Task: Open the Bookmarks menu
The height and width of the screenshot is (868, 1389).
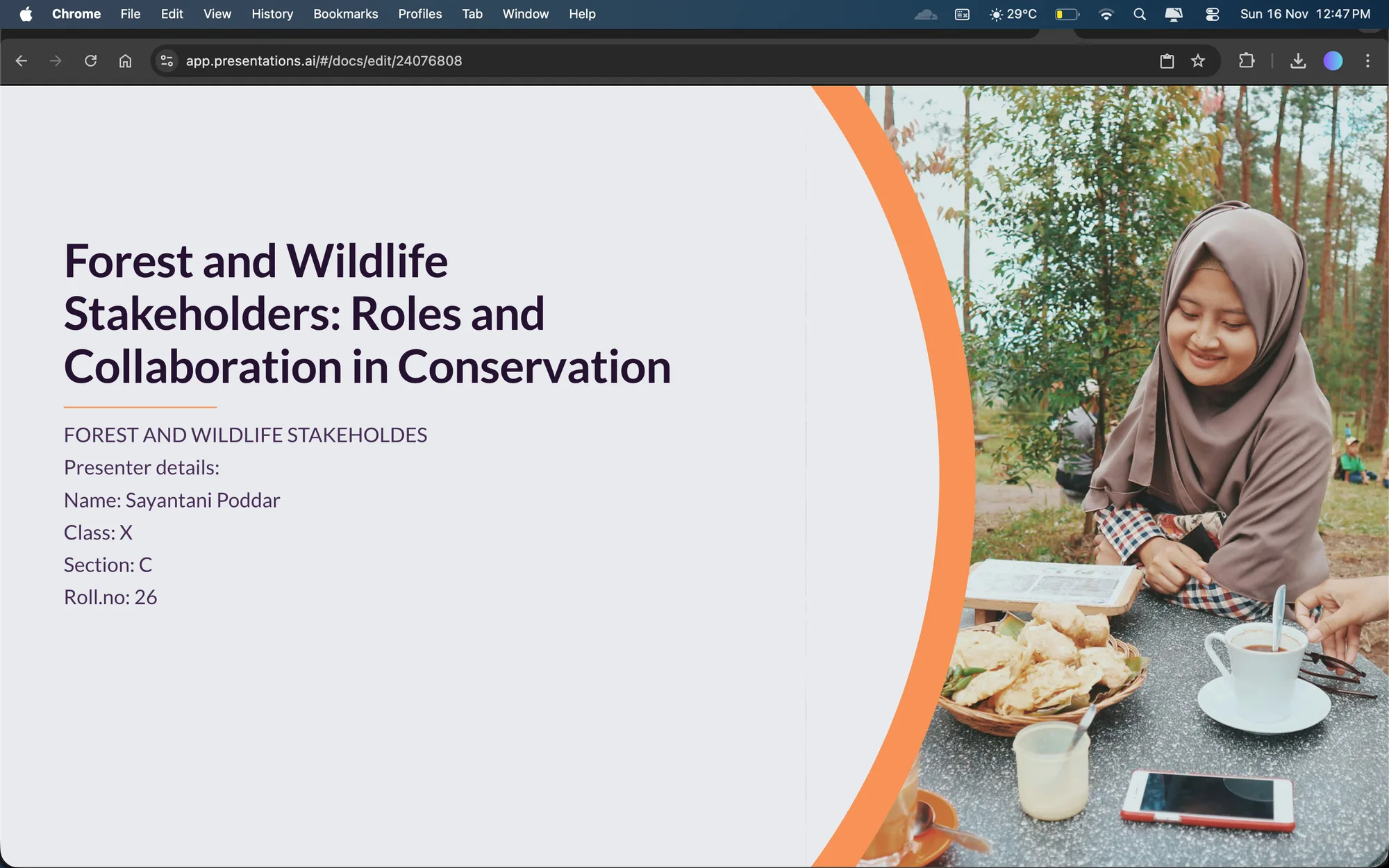Action: click(346, 14)
